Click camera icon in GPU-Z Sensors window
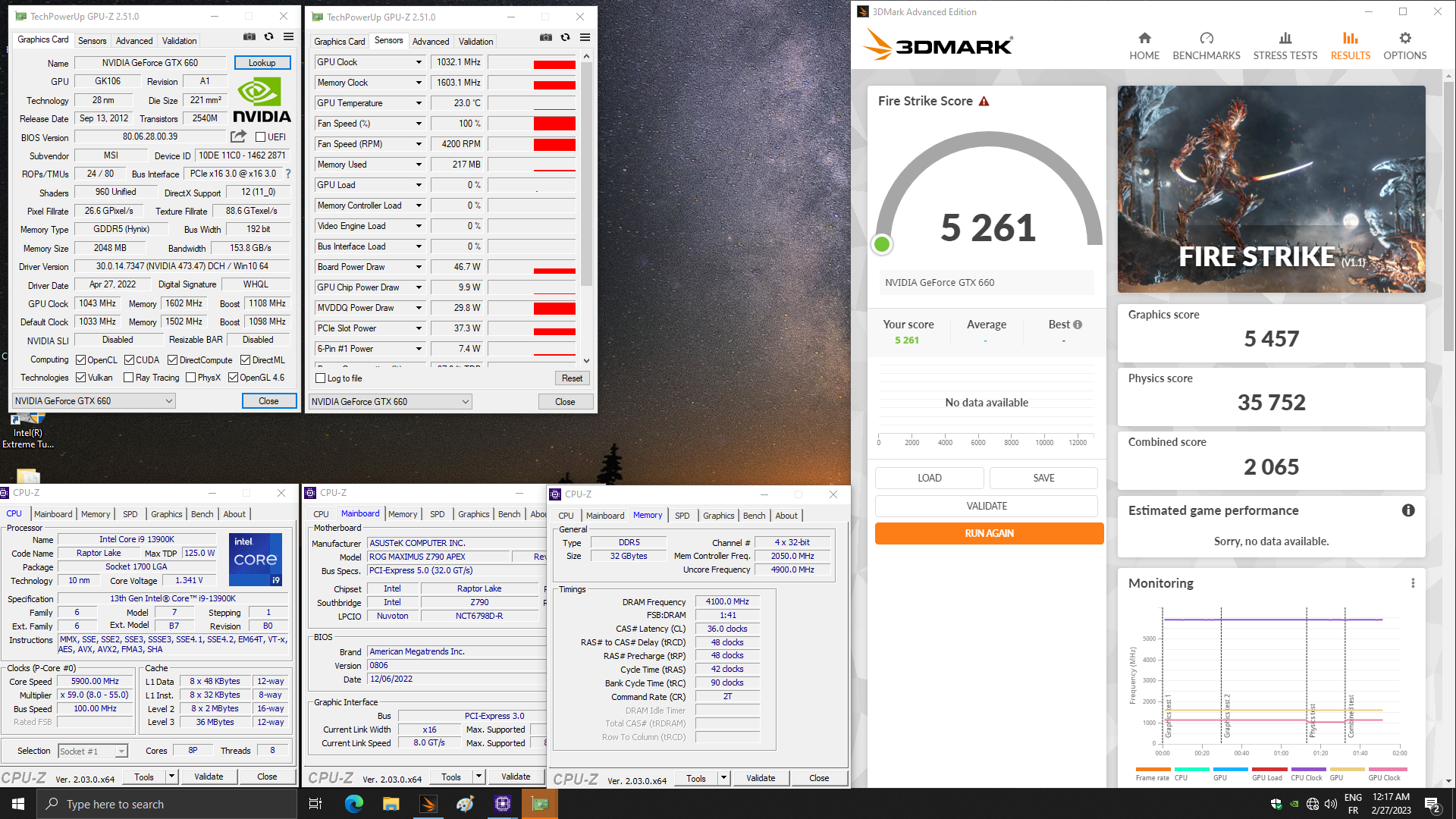This screenshot has width=1456, height=819. [545, 37]
